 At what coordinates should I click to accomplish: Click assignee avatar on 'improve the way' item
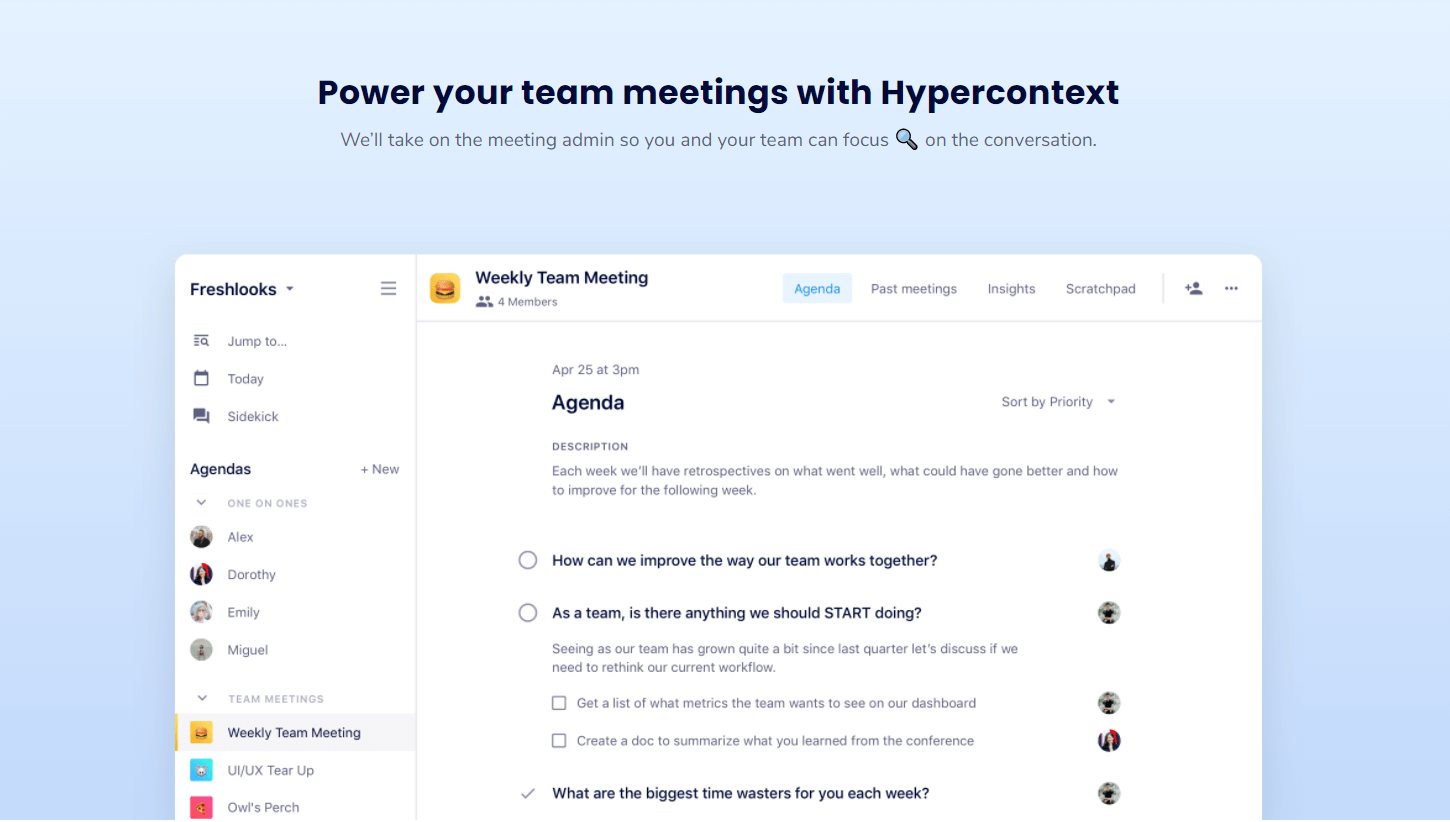point(1109,560)
